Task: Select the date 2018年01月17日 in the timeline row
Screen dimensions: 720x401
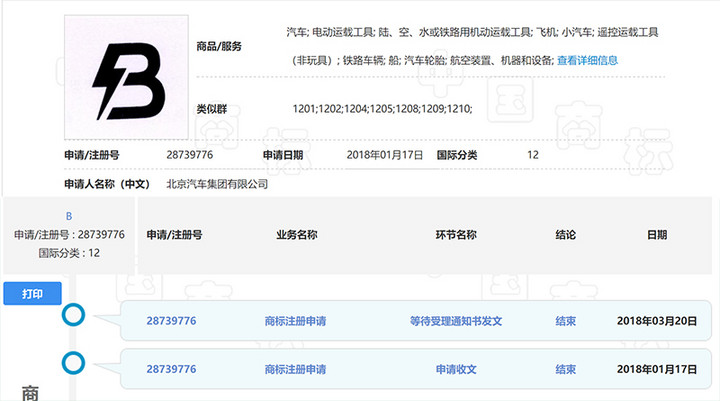Action: (657, 369)
